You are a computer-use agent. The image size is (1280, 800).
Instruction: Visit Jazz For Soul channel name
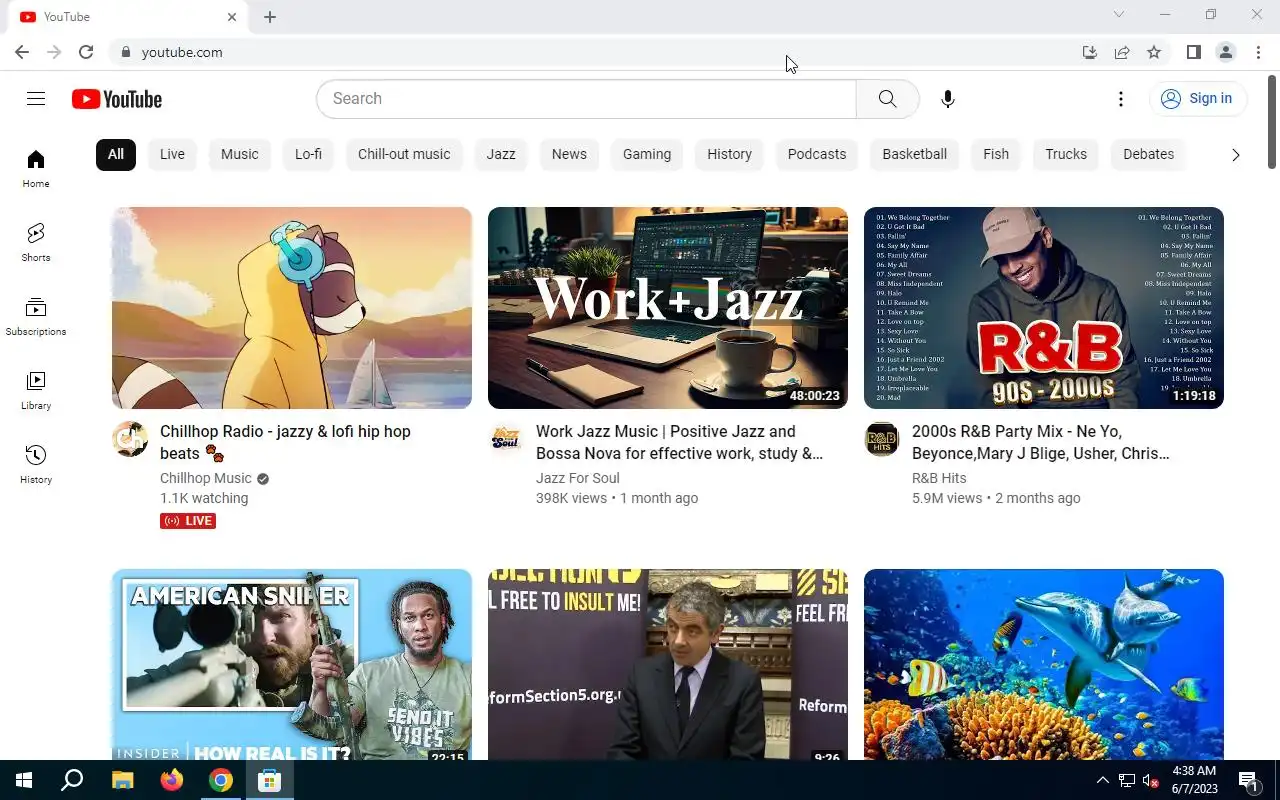pos(578,478)
